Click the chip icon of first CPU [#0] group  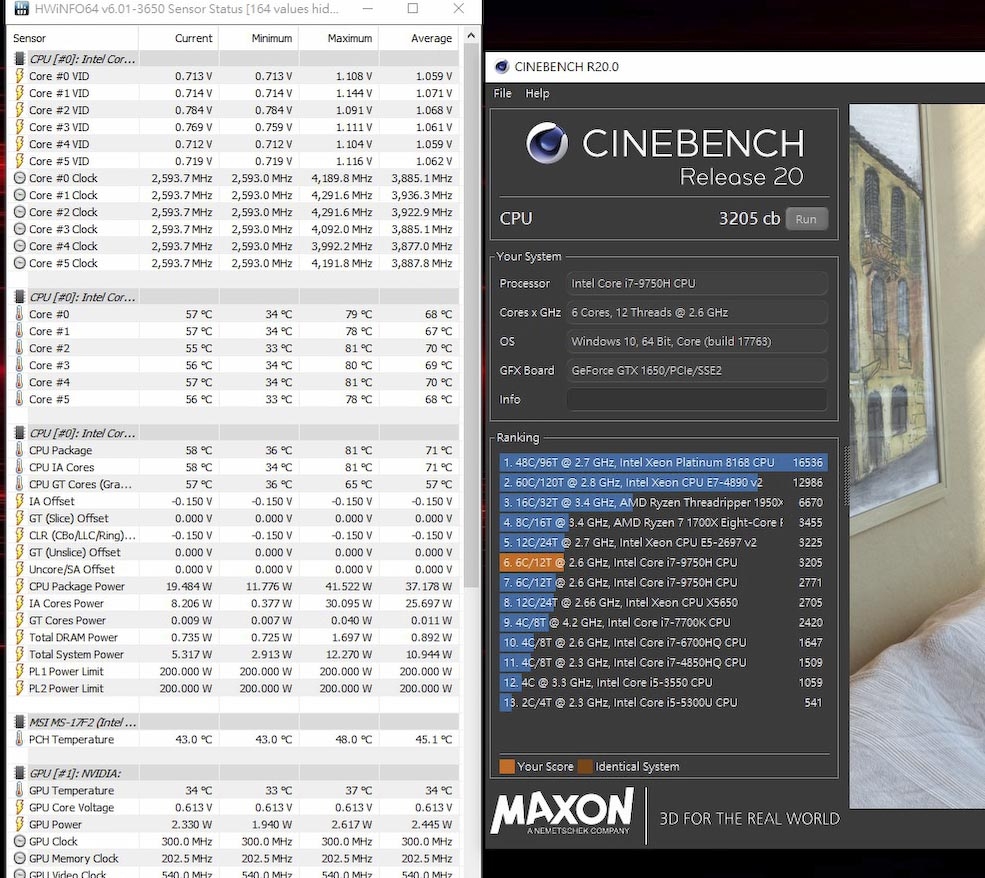pos(19,59)
